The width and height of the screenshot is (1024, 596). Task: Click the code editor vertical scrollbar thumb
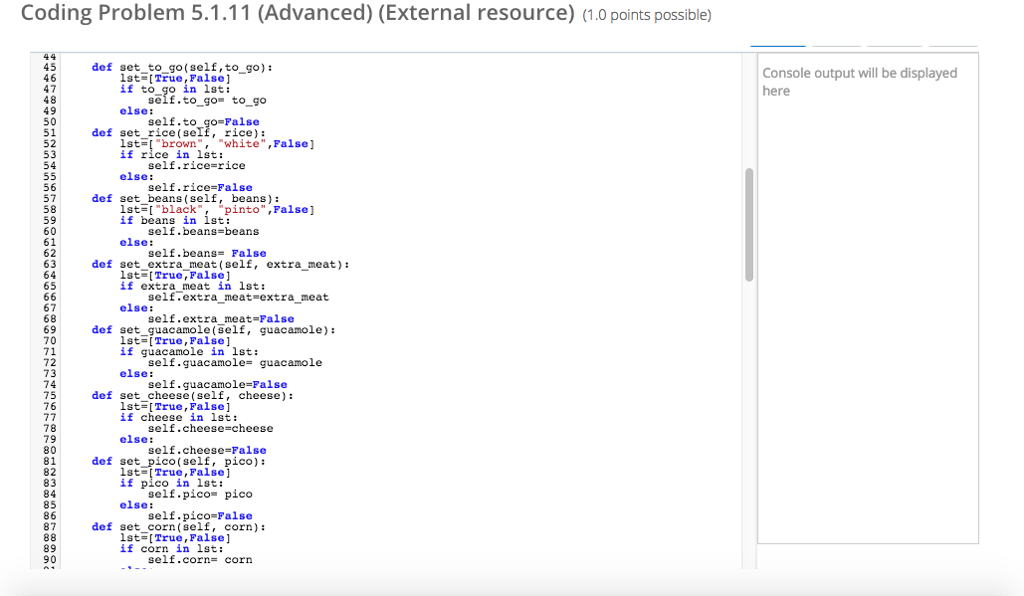click(x=749, y=225)
